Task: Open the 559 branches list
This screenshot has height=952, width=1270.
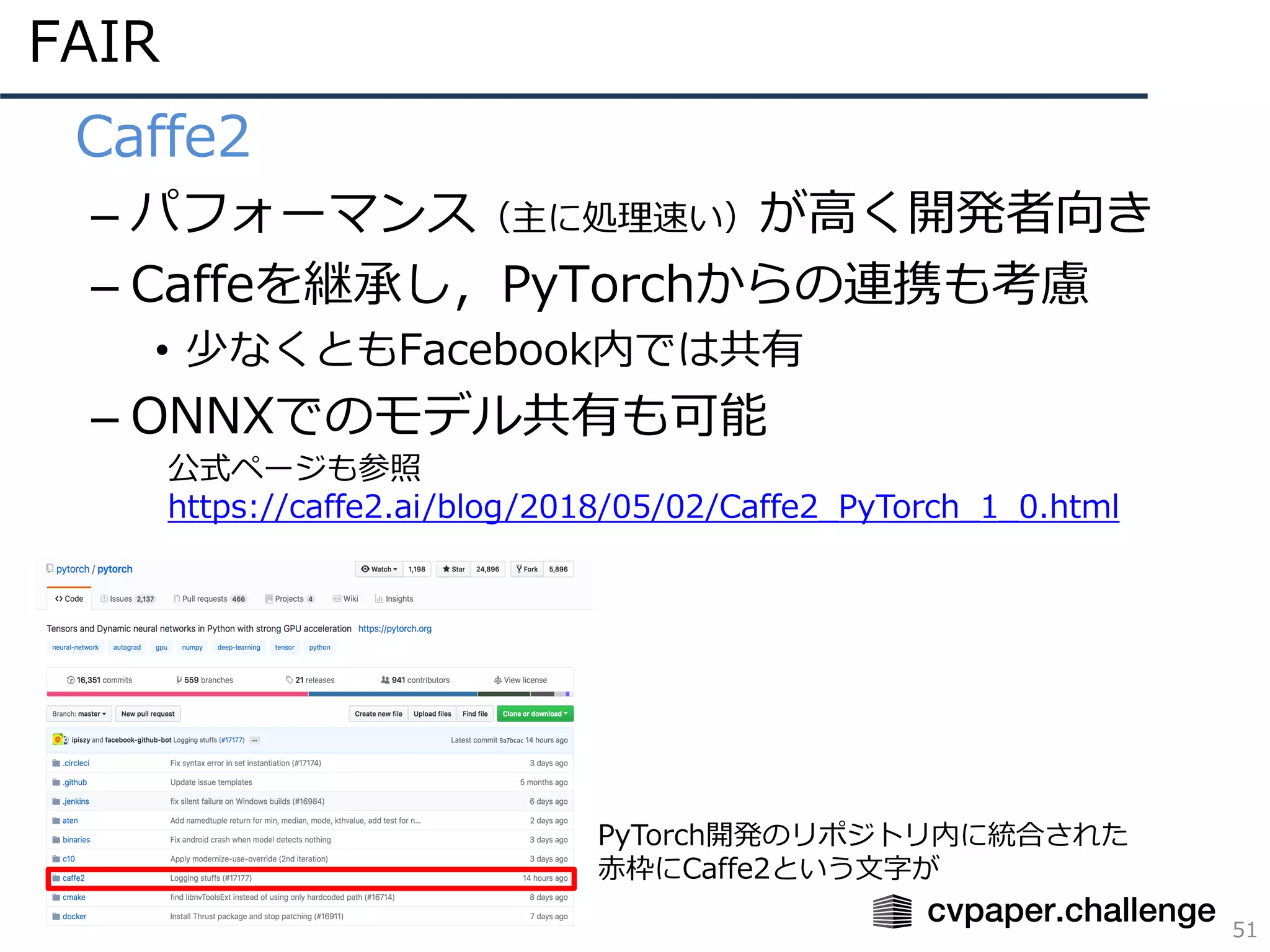Action: coord(205,680)
